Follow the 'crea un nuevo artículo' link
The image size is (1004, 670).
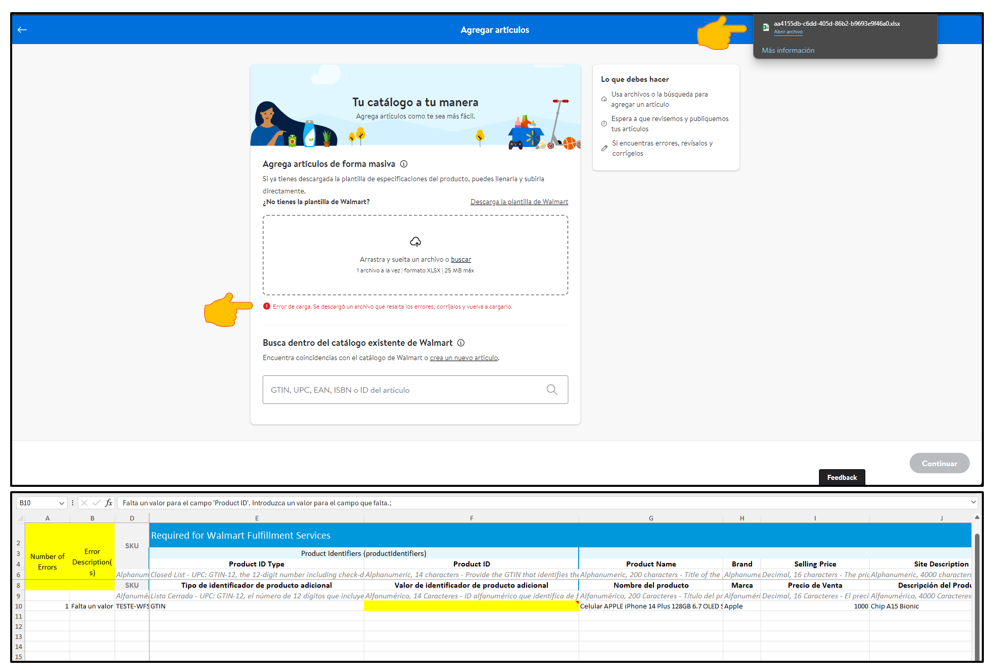463,358
